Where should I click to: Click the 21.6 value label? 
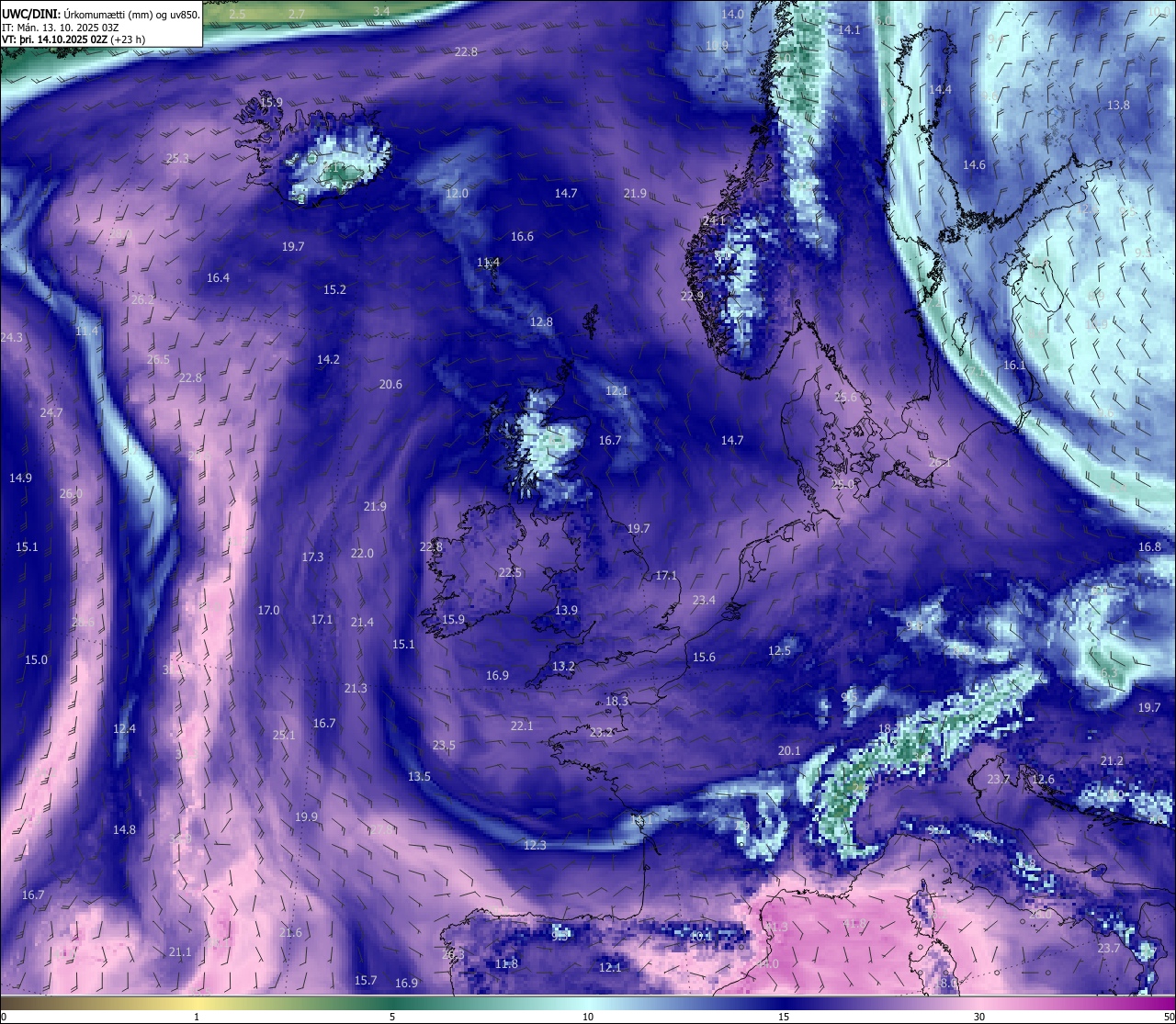click(290, 932)
